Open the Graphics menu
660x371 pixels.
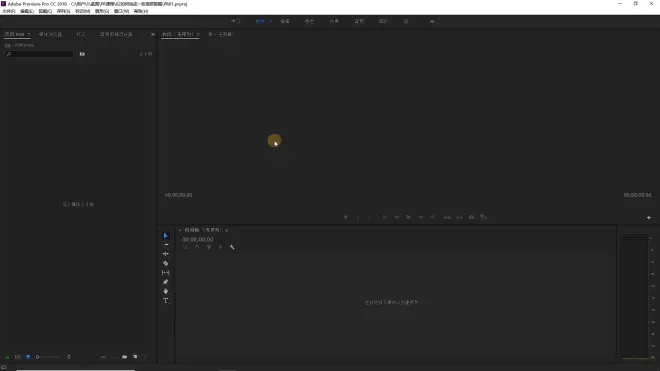point(102,11)
